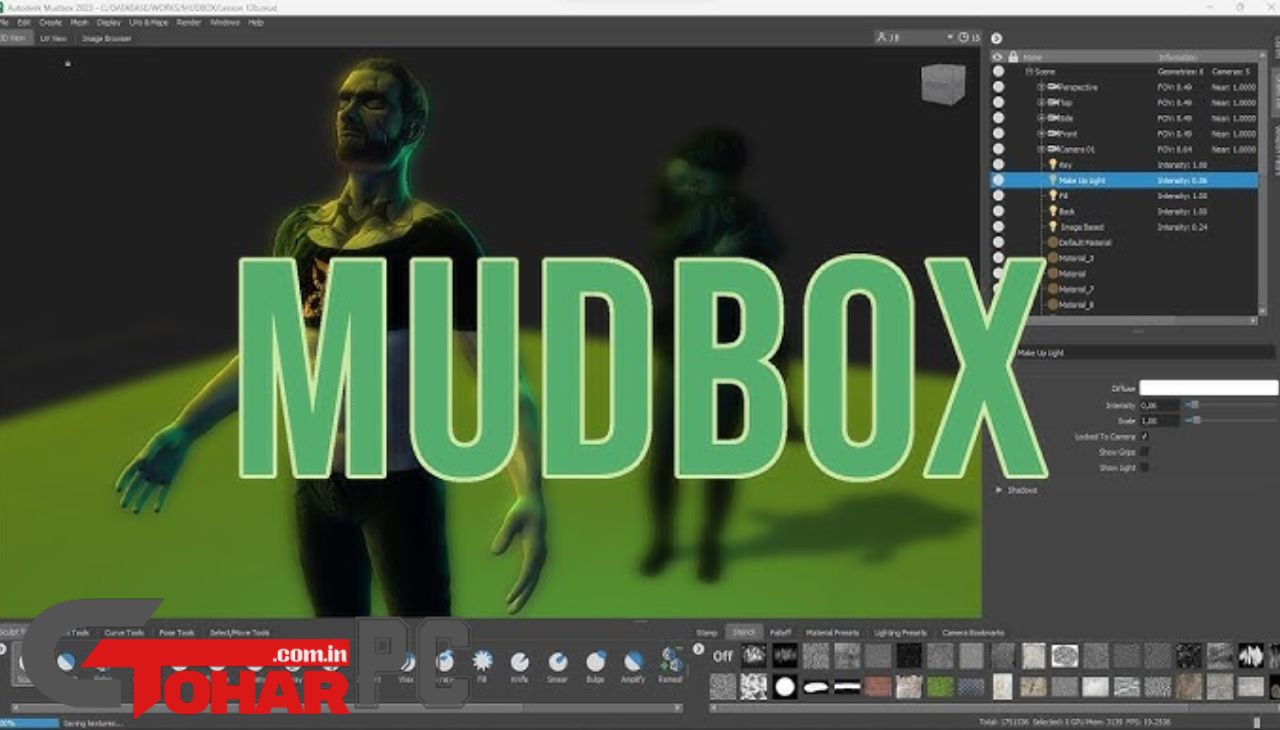This screenshot has height=730, width=1280.
Task: Click the Image Based light bulb icon
Action: coord(1052,227)
